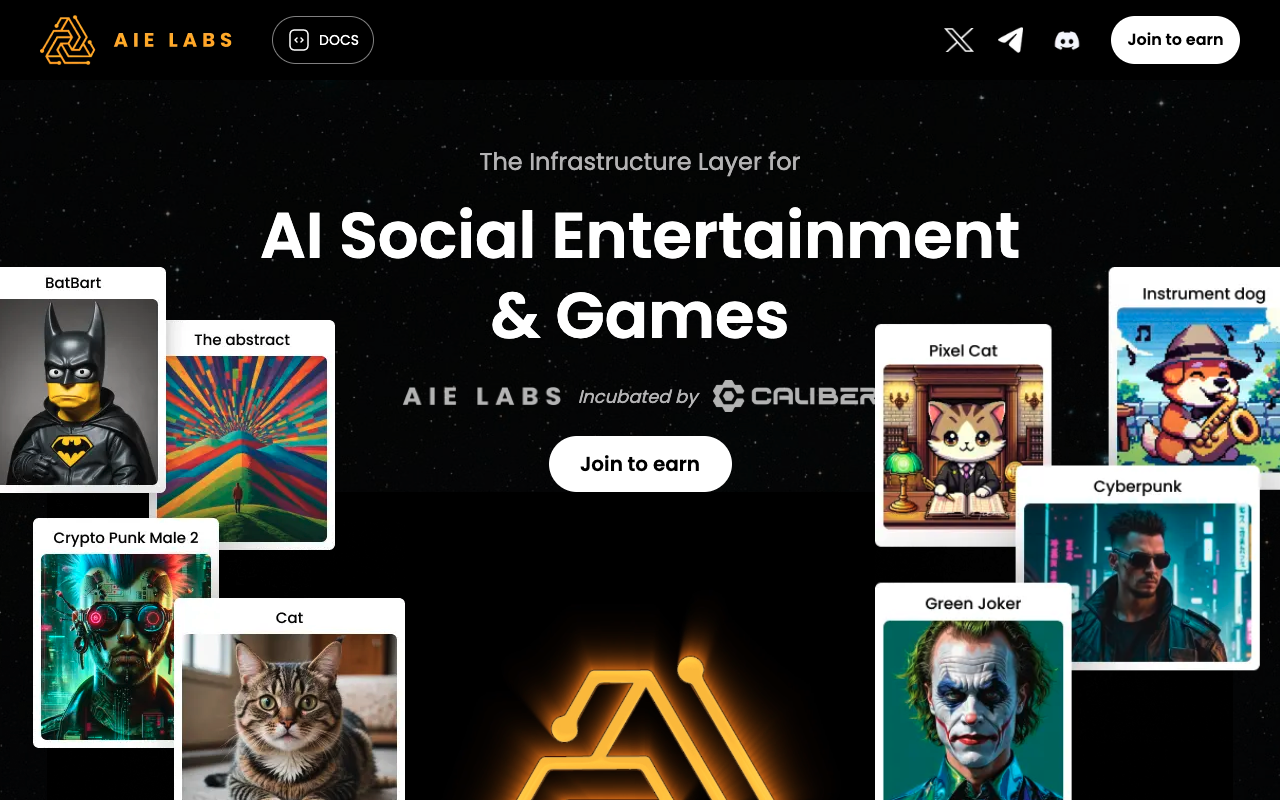Click the header Join to earn button
The height and width of the screenshot is (800, 1280).
(x=1175, y=40)
